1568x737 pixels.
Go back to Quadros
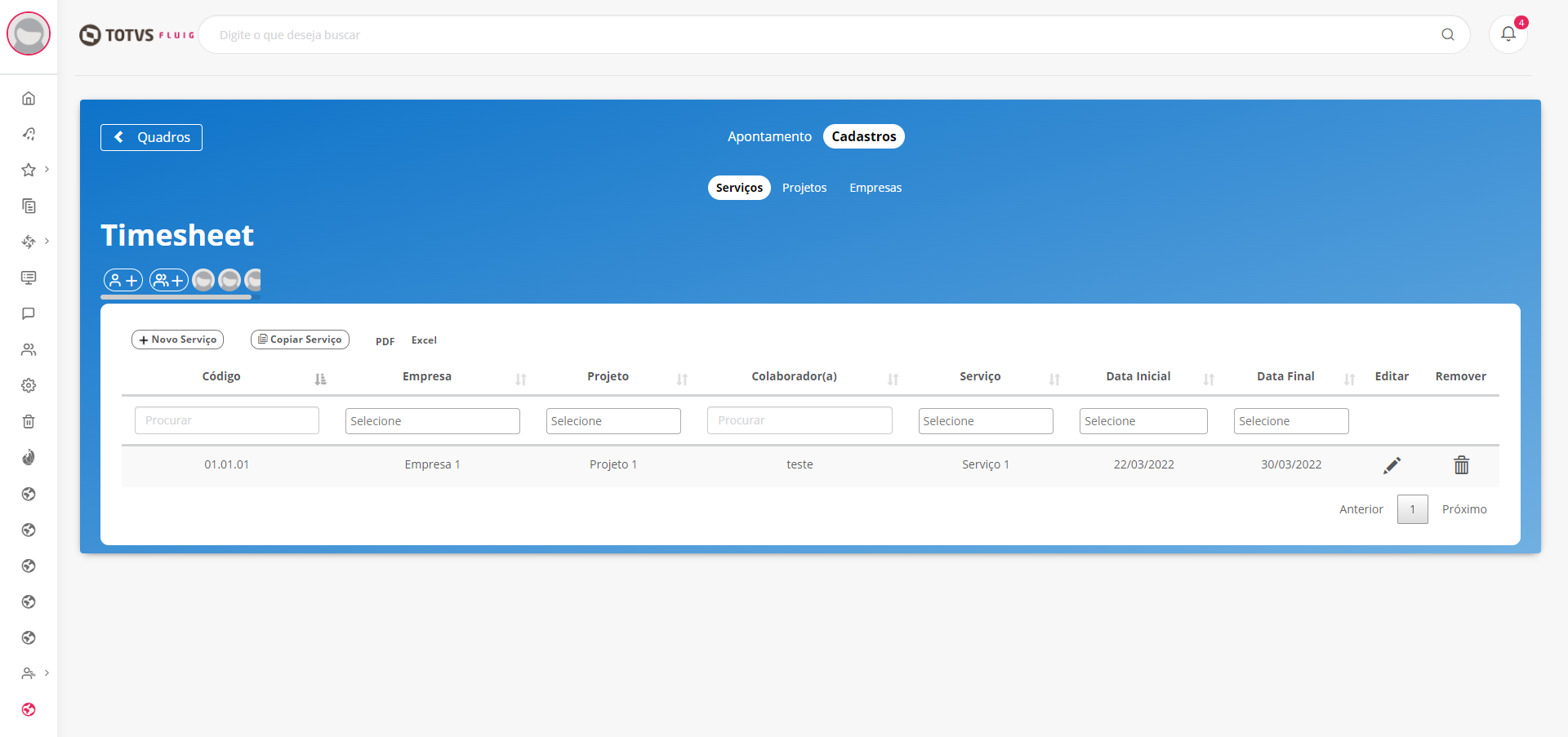pos(151,137)
